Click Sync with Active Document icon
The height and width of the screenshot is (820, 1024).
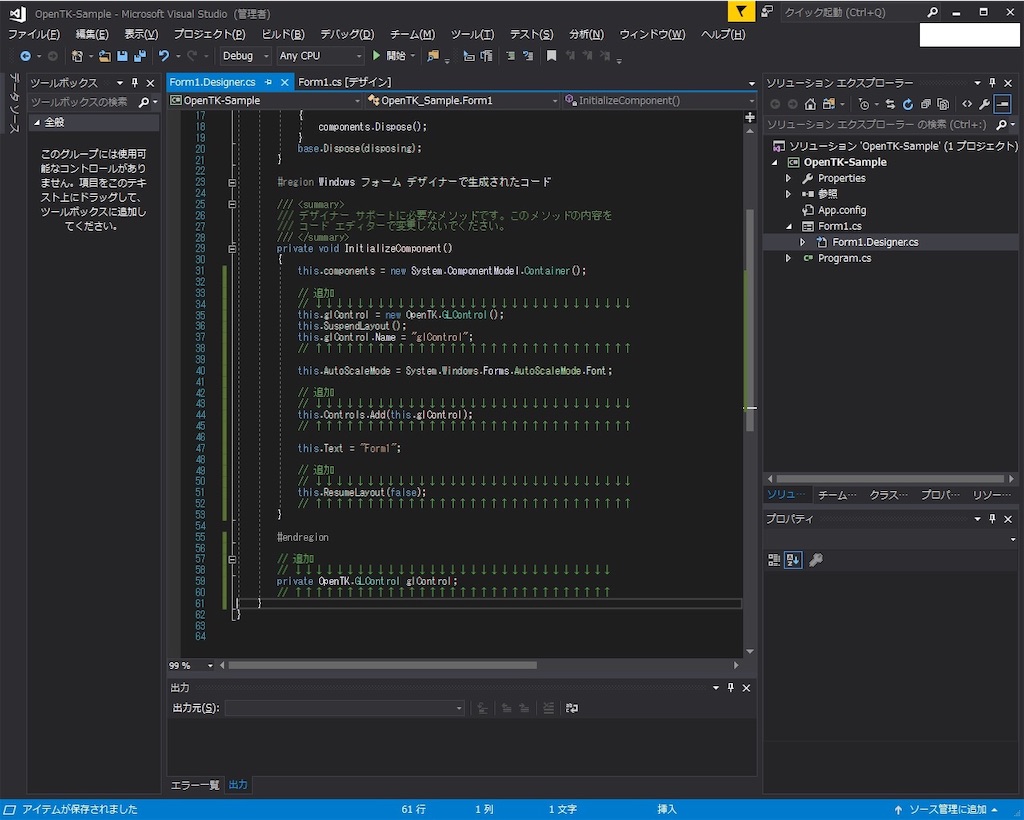coord(890,104)
